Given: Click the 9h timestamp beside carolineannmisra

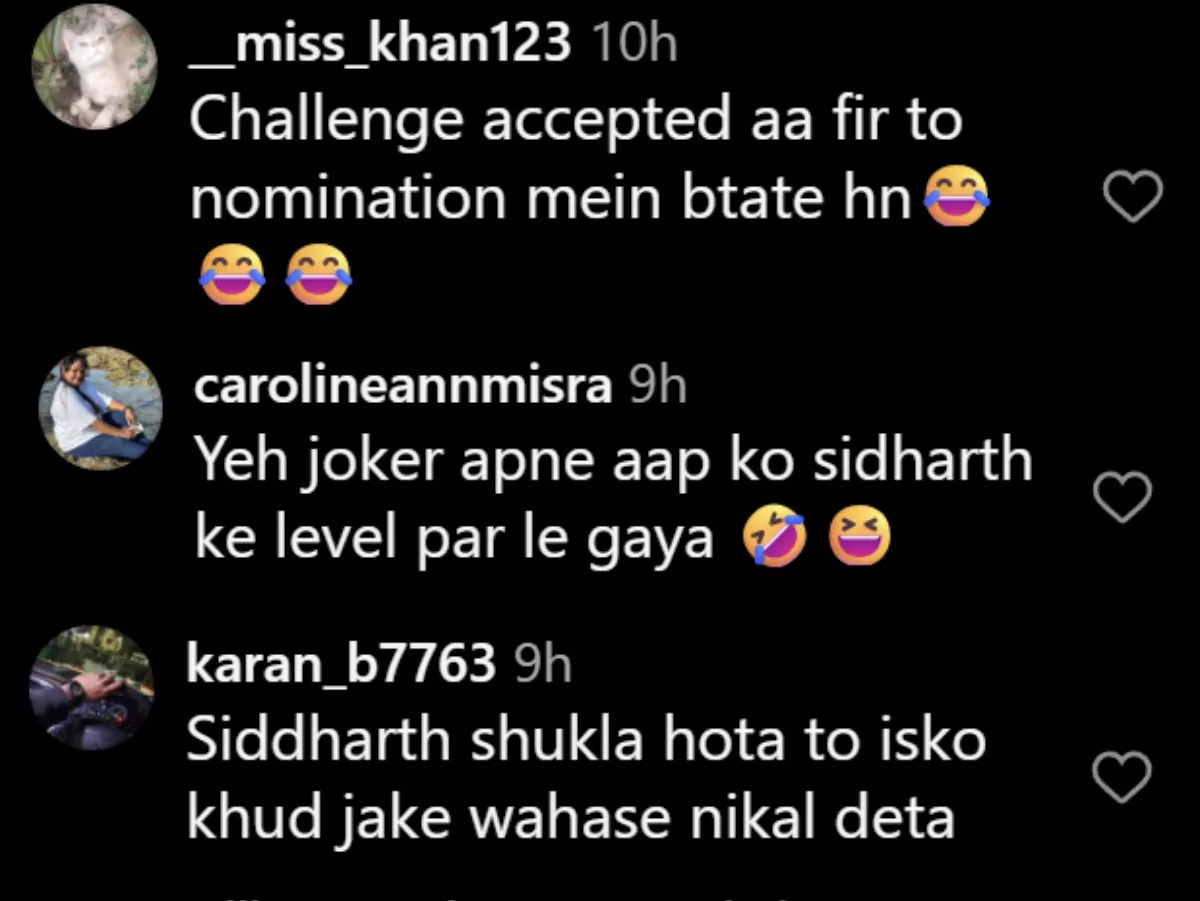Looking at the screenshot, I should click(657, 386).
